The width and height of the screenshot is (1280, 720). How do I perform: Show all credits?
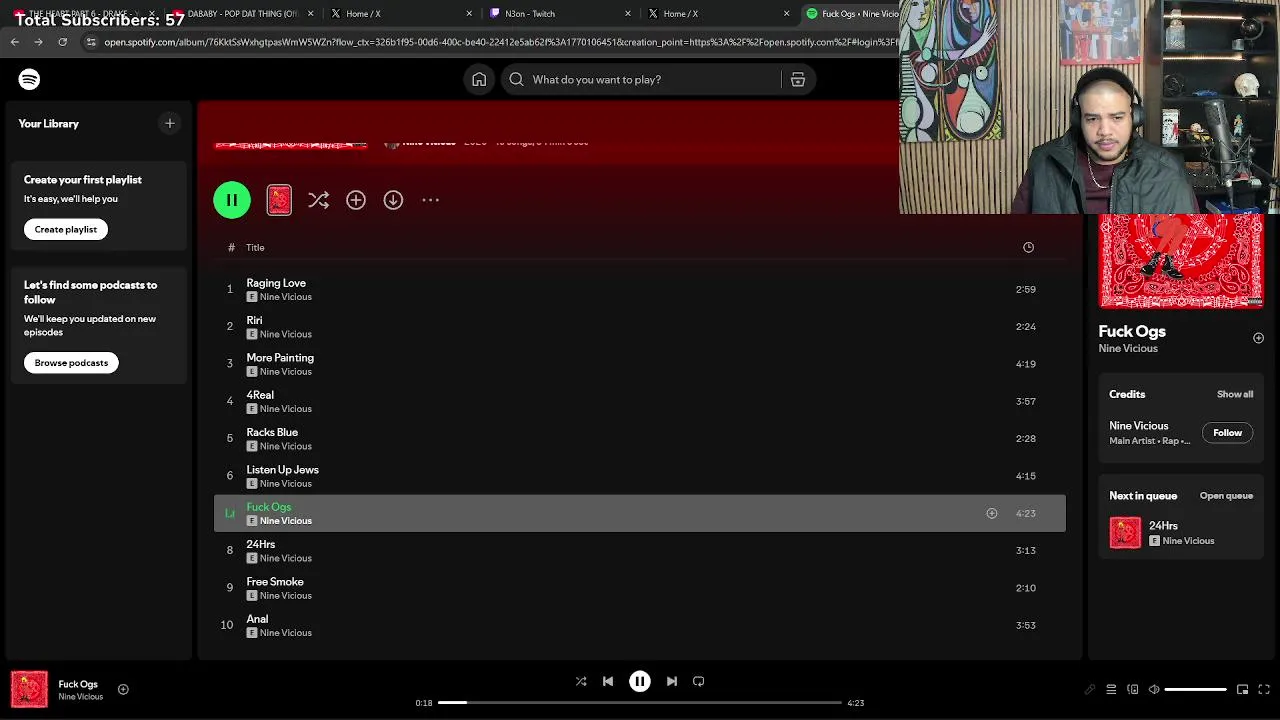(1235, 394)
